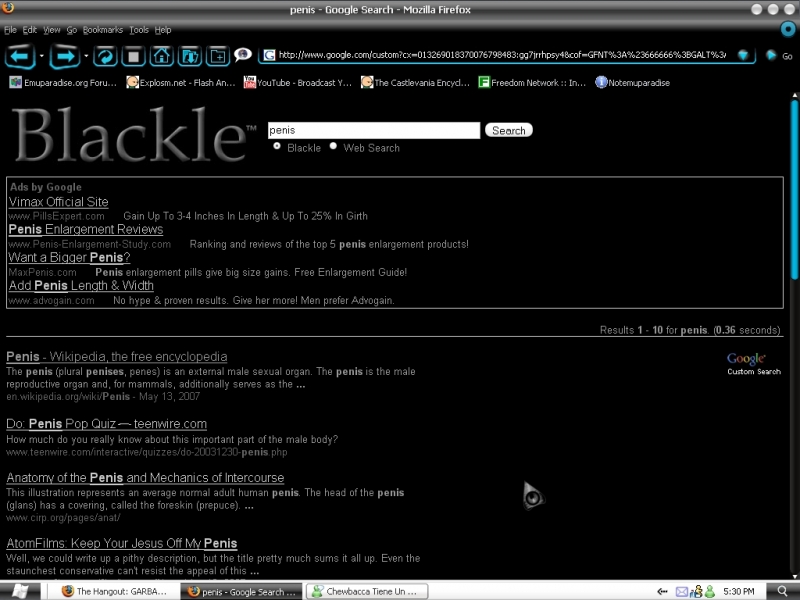This screenshot has height=600, width=800.
Task: Click the www.advogain.com ad URL text
Action: [x=52, y=301]
